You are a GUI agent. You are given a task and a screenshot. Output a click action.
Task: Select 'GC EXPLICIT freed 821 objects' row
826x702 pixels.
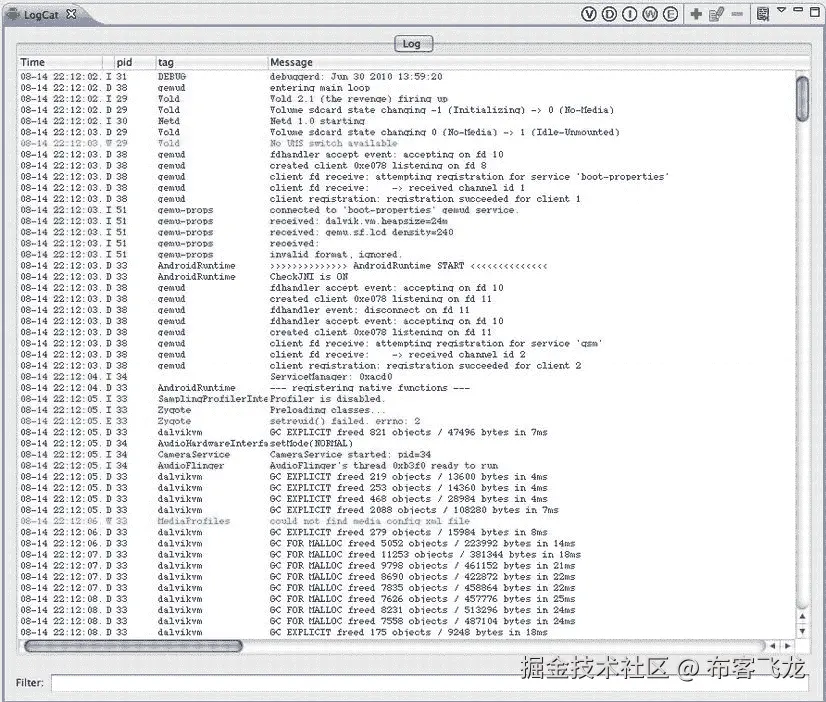click(406, 432)
